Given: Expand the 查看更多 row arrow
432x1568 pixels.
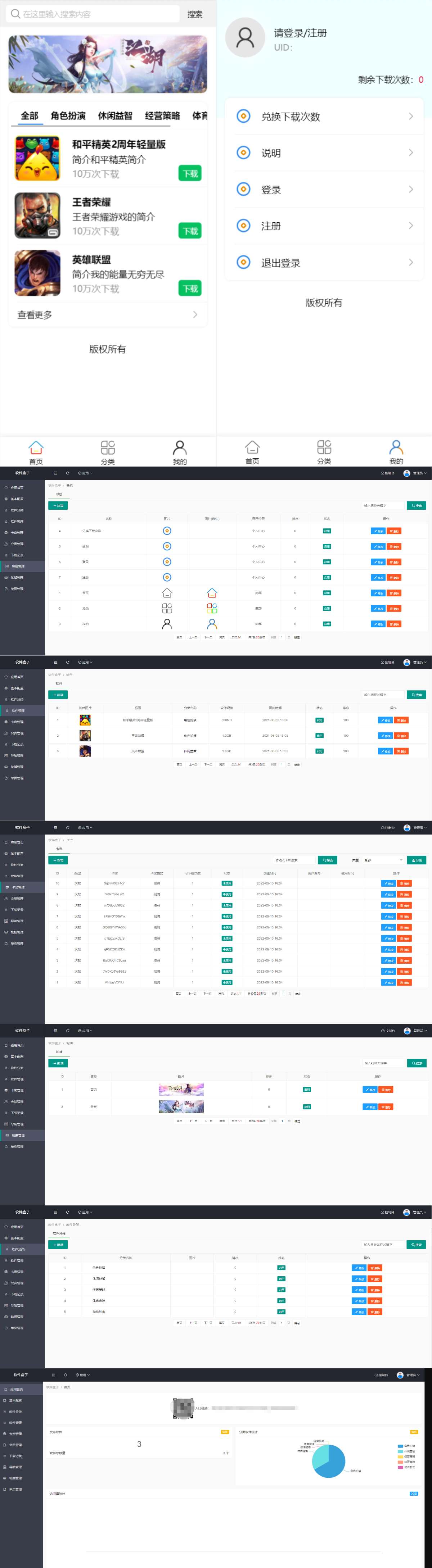Looking at the screenshot, I should [x=195, y=315].
